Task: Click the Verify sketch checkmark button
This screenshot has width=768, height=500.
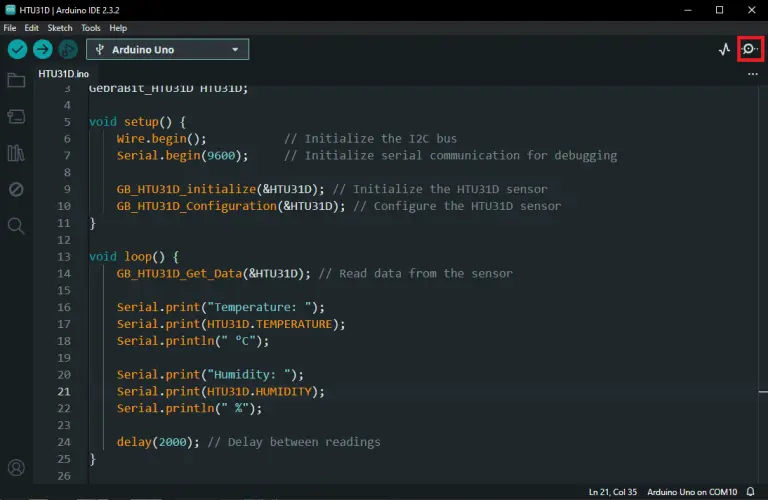Action: [17, 49]
